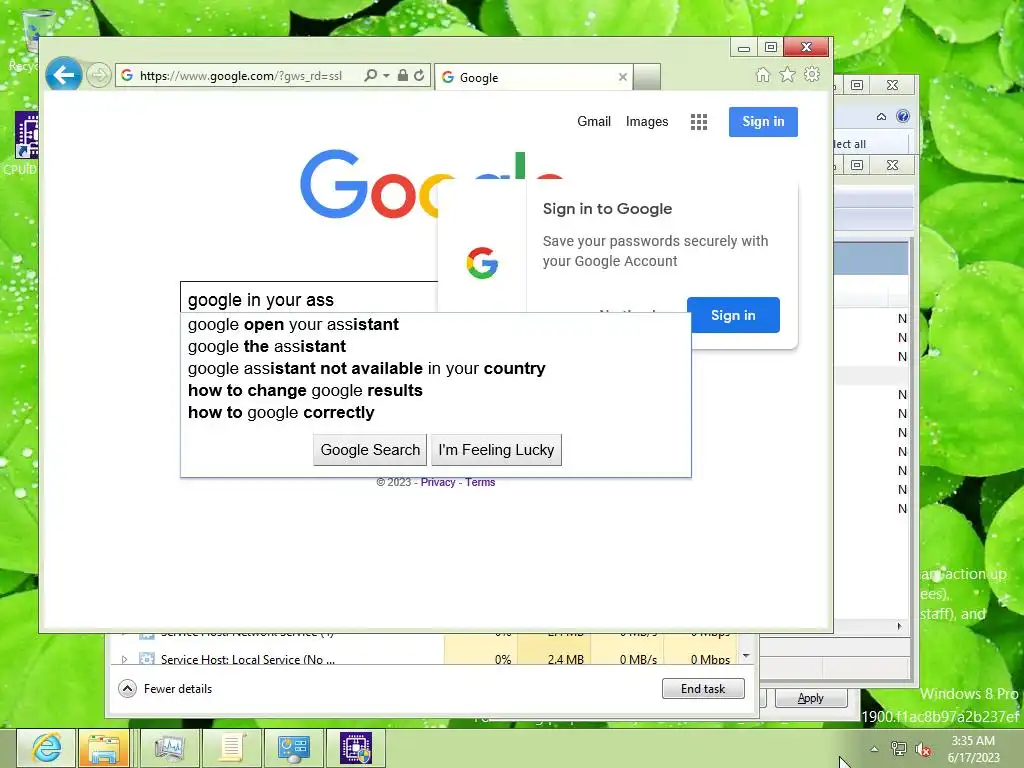Viewport: 1024px width, 768px height.
Task: Open the Images link
Action: (x=647, y=121)
